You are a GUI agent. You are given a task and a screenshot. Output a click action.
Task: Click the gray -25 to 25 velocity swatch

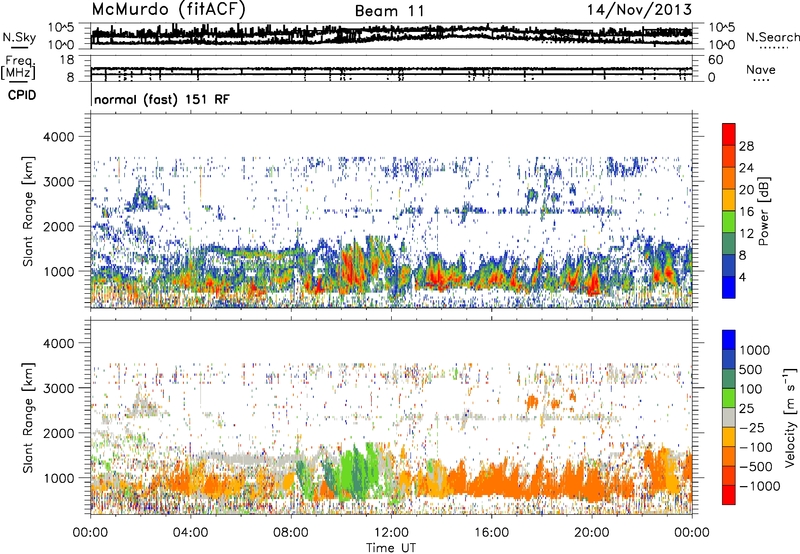coord(729,417)
